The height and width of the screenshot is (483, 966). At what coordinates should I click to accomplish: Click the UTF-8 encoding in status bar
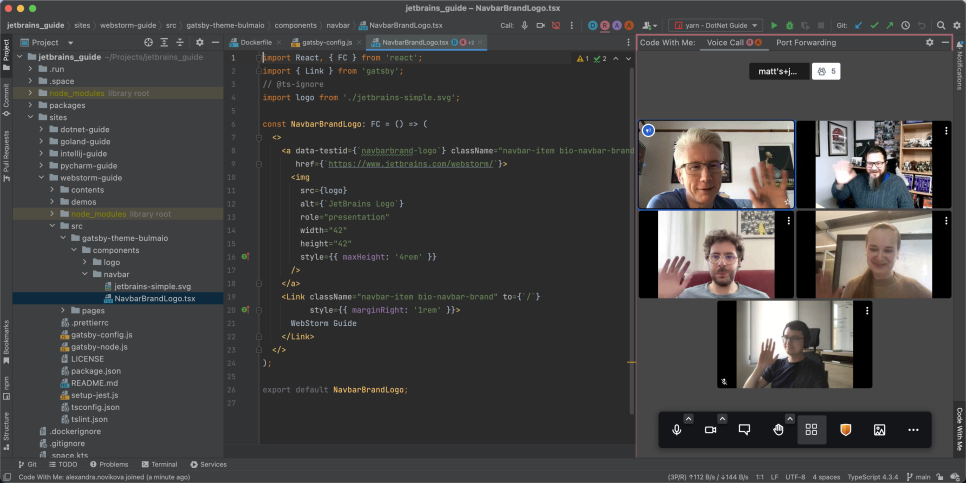click(x=795, y=477)
